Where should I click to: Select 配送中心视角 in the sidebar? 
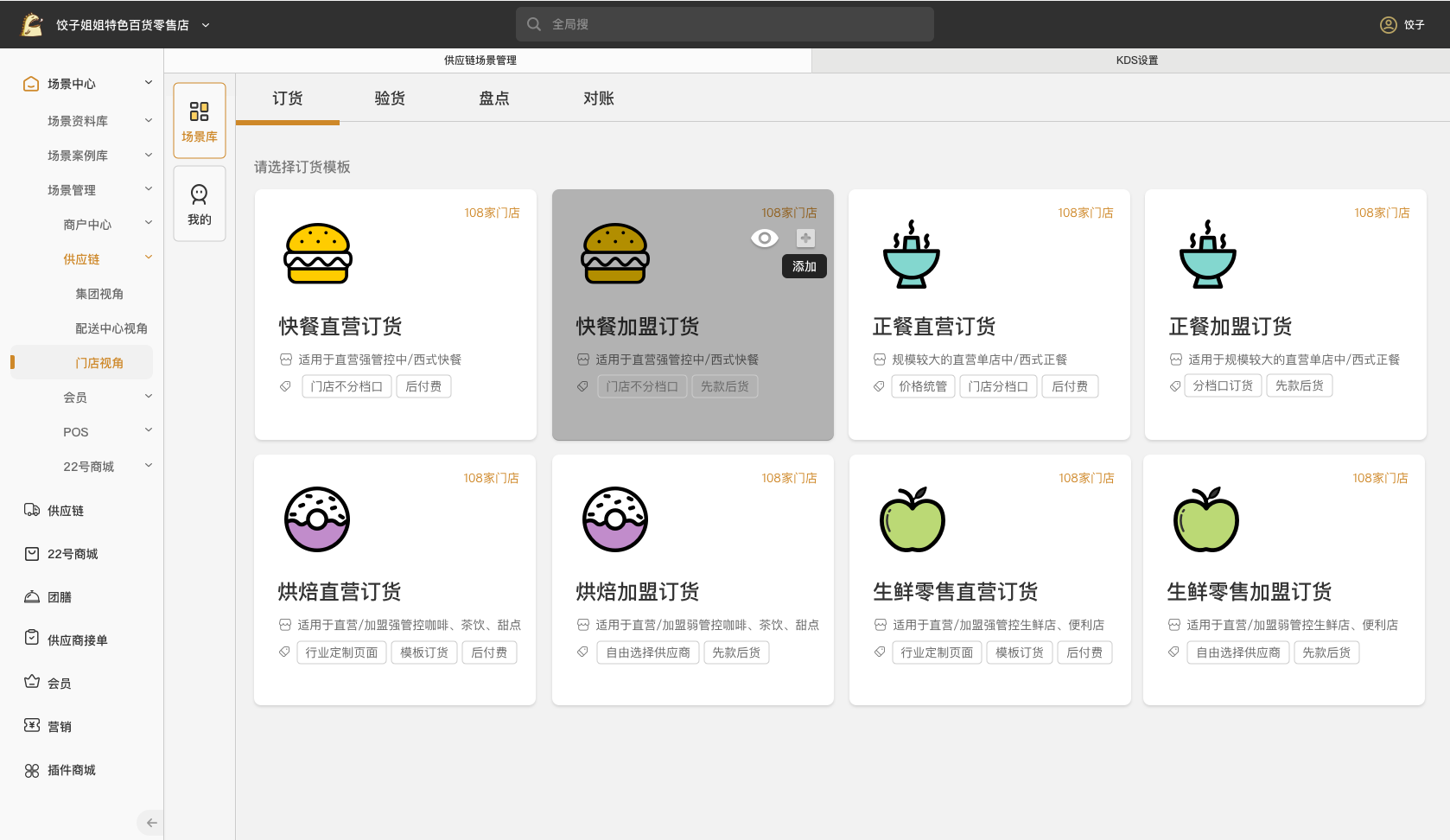[x=111, y=328]
